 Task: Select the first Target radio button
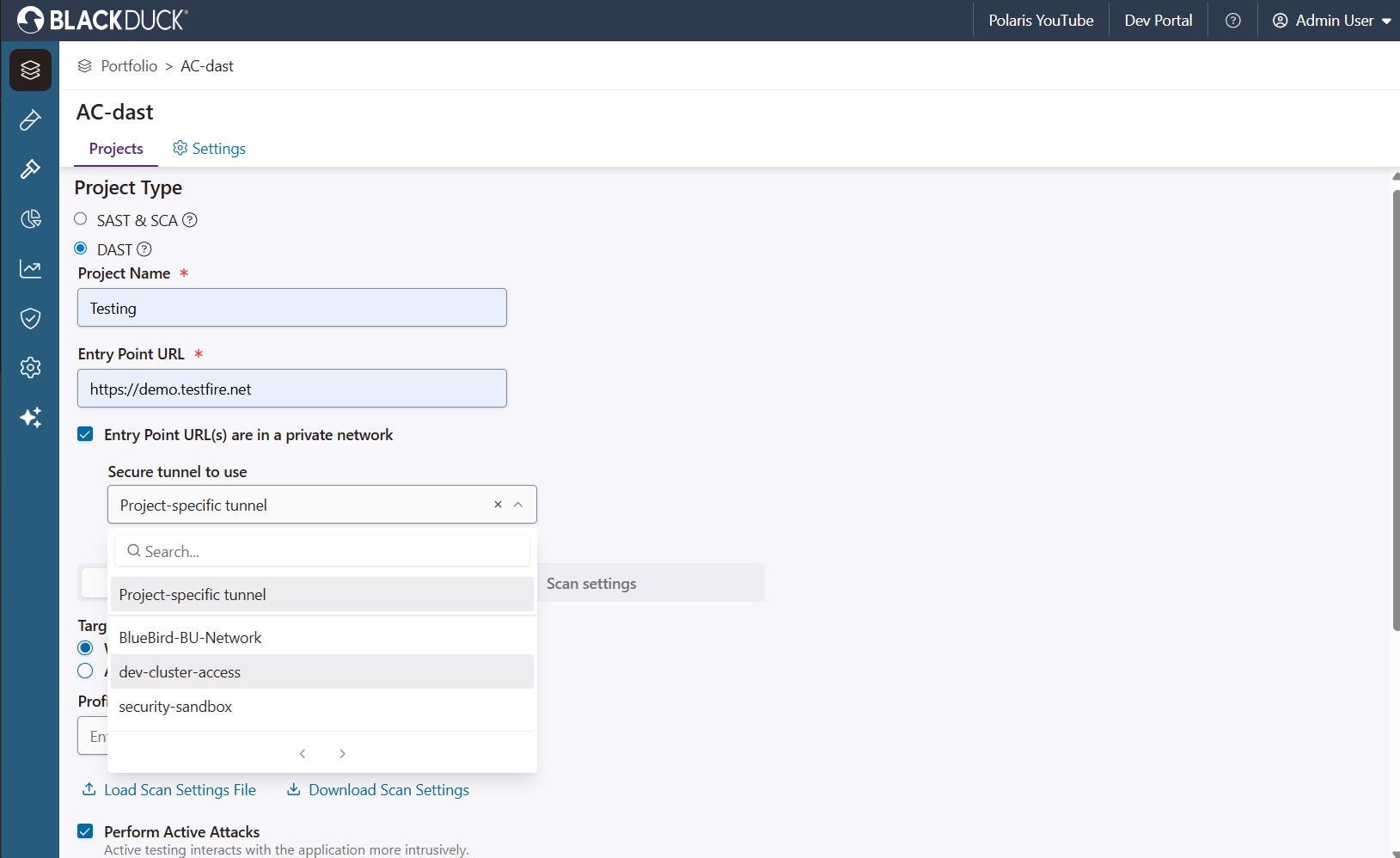click(85, 648)
